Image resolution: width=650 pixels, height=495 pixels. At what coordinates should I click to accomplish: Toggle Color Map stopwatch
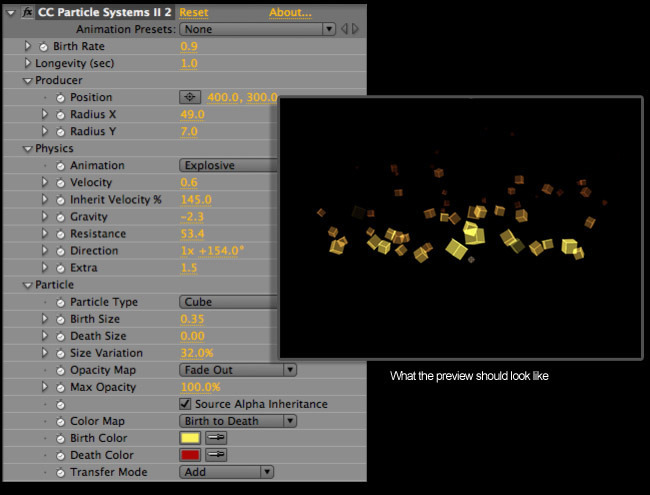tap(60, 422)
